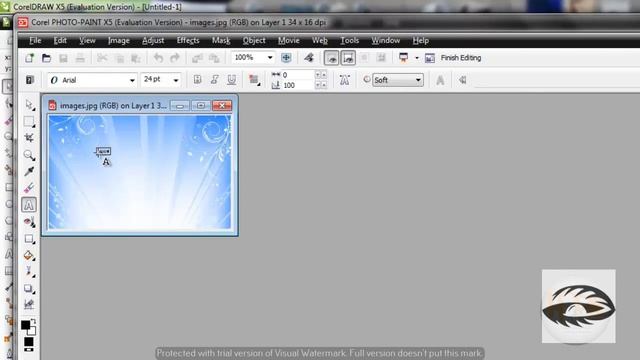Click the Image Adjustment Lab icon
This screenshot has height=360, width=640.
pyautogui.click(x=309, y=58)
